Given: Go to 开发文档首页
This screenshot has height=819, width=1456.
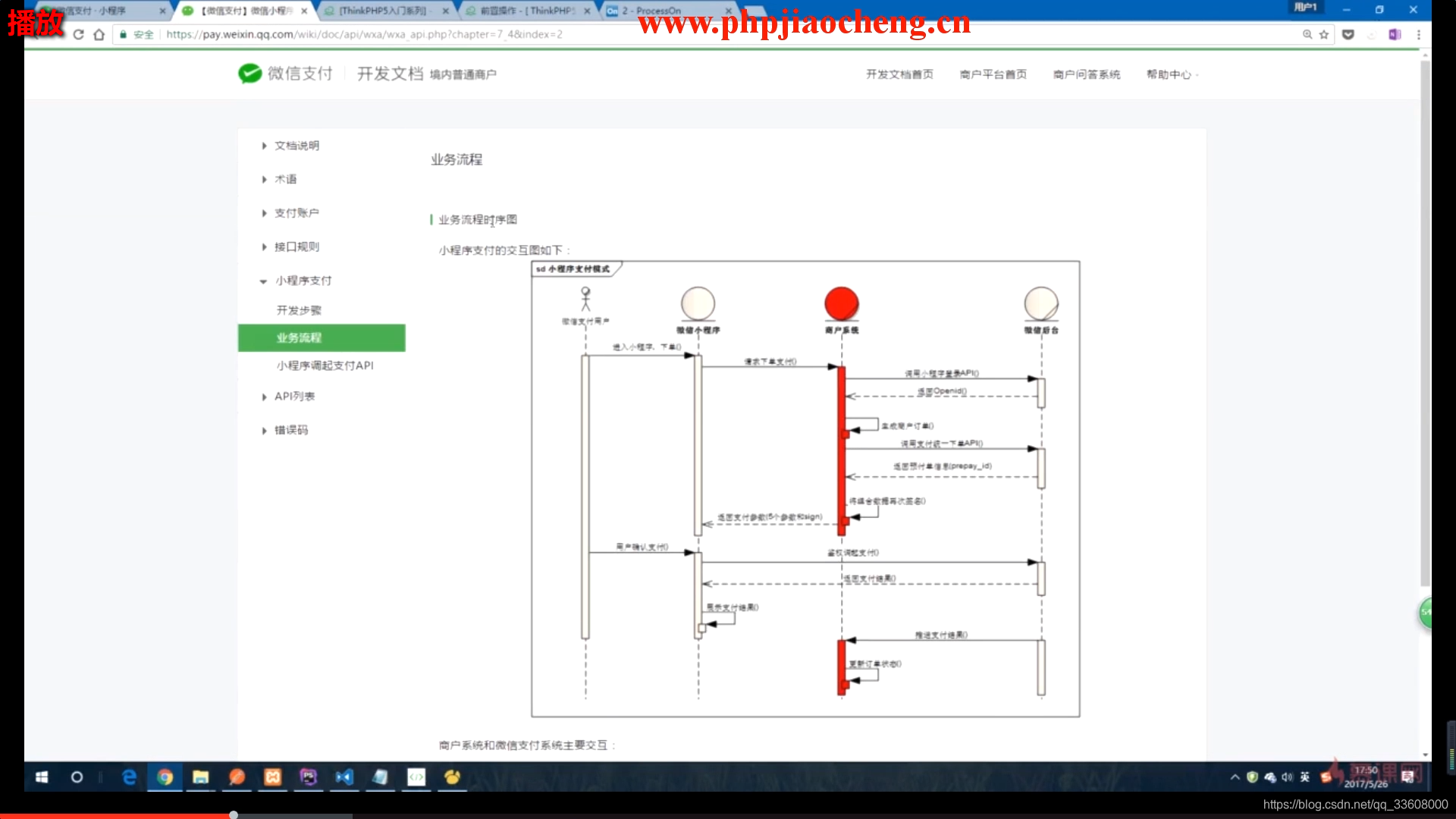Looking at the screenshot, I should click(899, 74).
